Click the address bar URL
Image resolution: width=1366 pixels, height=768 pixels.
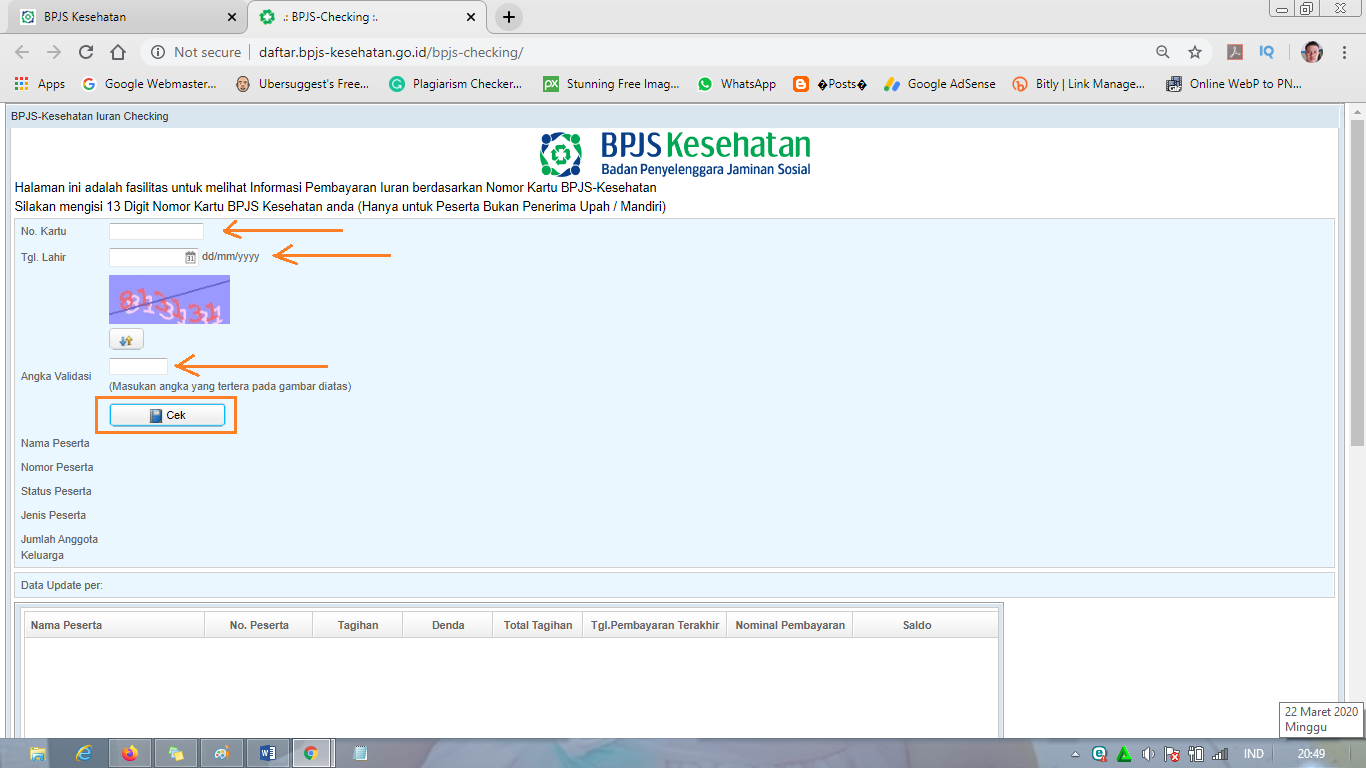391,52
